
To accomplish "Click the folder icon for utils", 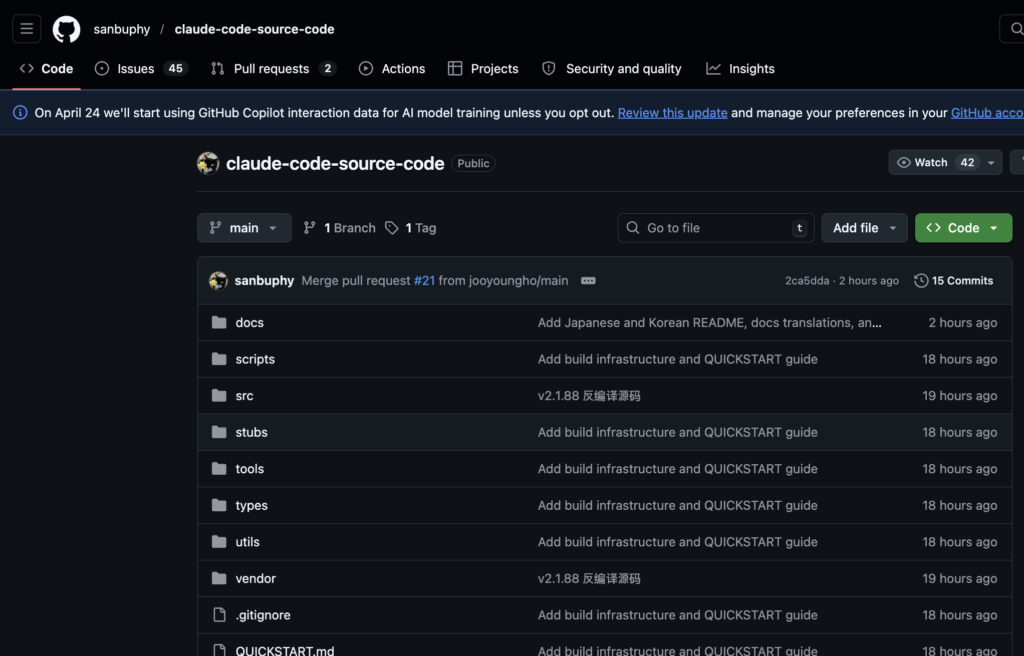I will (x=219, y=542).
